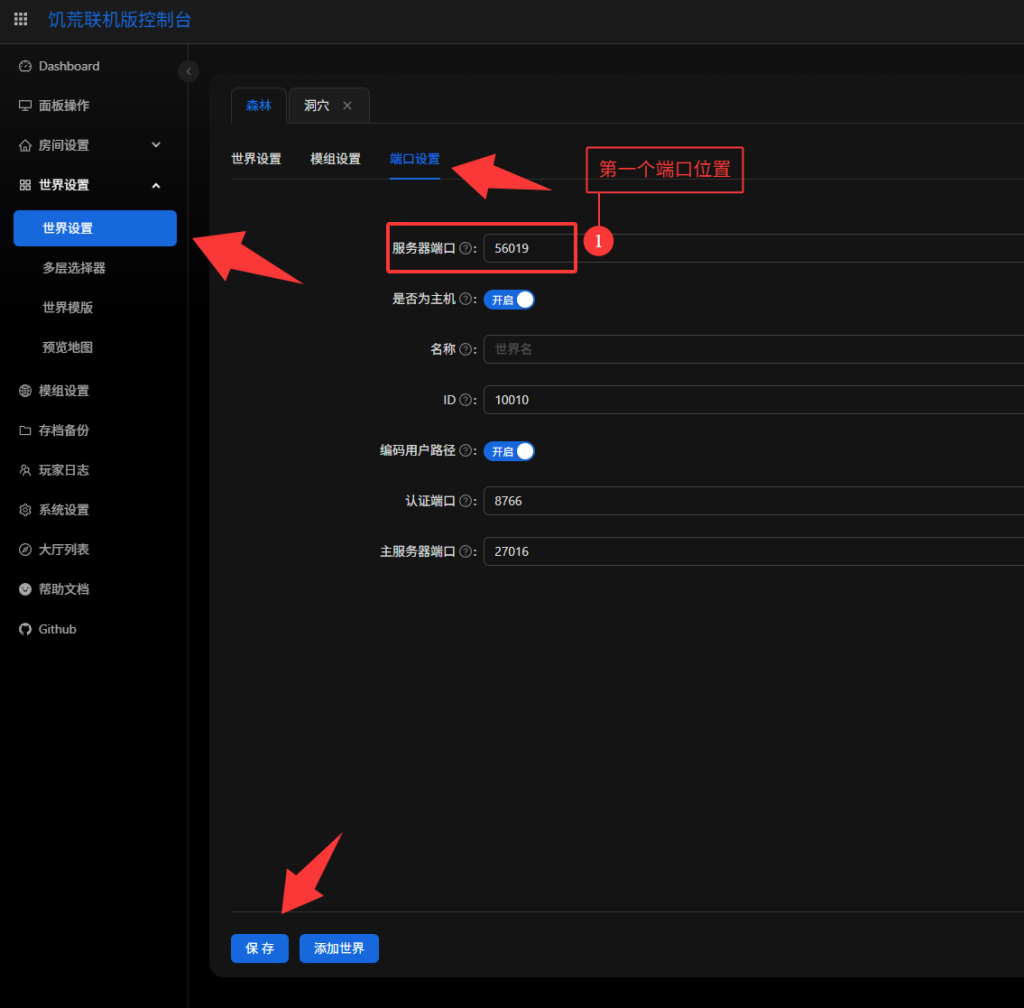Toggle the 是否为主机 switch
Image resolution: width=1024 pixels, height=1008 pixels.
point(509,299)
